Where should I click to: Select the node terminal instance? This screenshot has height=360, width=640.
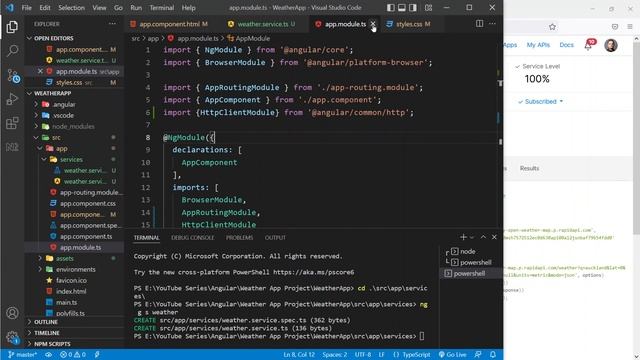pyautogui.click(x=469, y=251)
